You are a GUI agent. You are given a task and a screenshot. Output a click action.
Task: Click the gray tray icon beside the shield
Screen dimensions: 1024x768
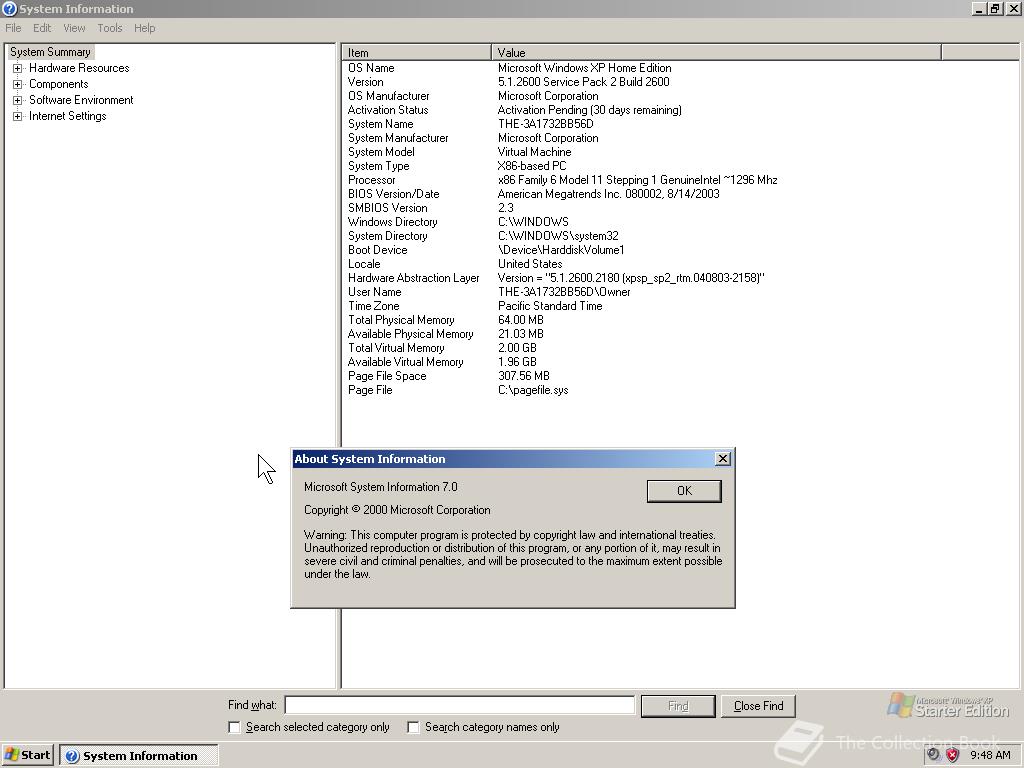tap(934, 755)
